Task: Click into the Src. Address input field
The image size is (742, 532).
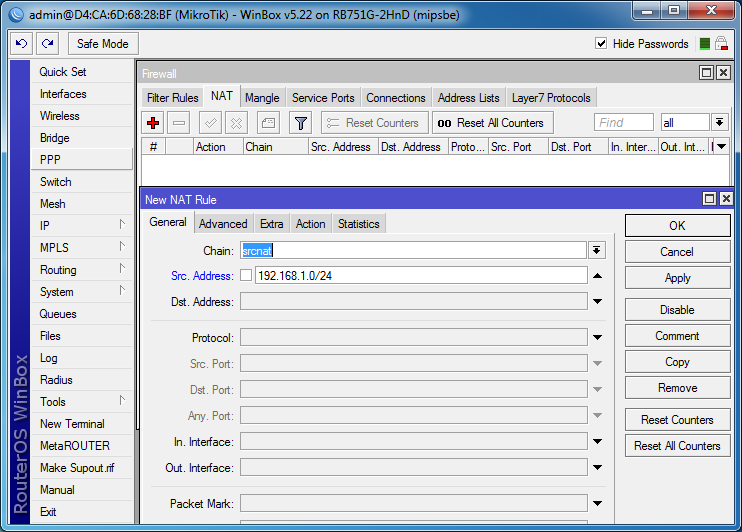Action: 421,275
